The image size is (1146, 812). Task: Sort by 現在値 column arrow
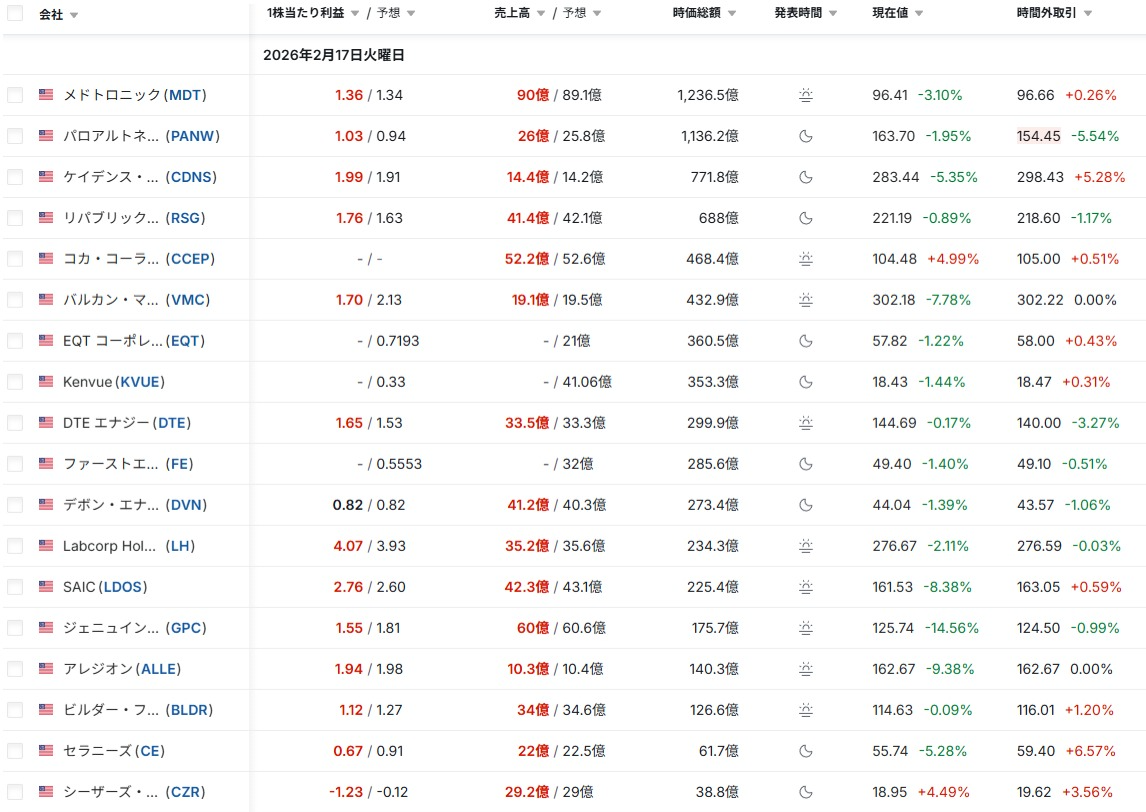[x=919, y=14]
